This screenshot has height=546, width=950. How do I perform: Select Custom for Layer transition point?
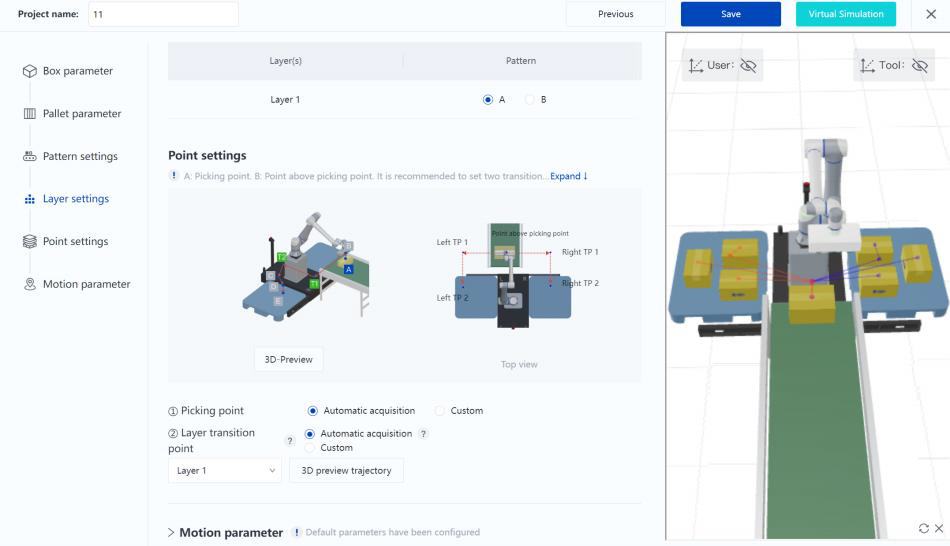coord(310,448)
